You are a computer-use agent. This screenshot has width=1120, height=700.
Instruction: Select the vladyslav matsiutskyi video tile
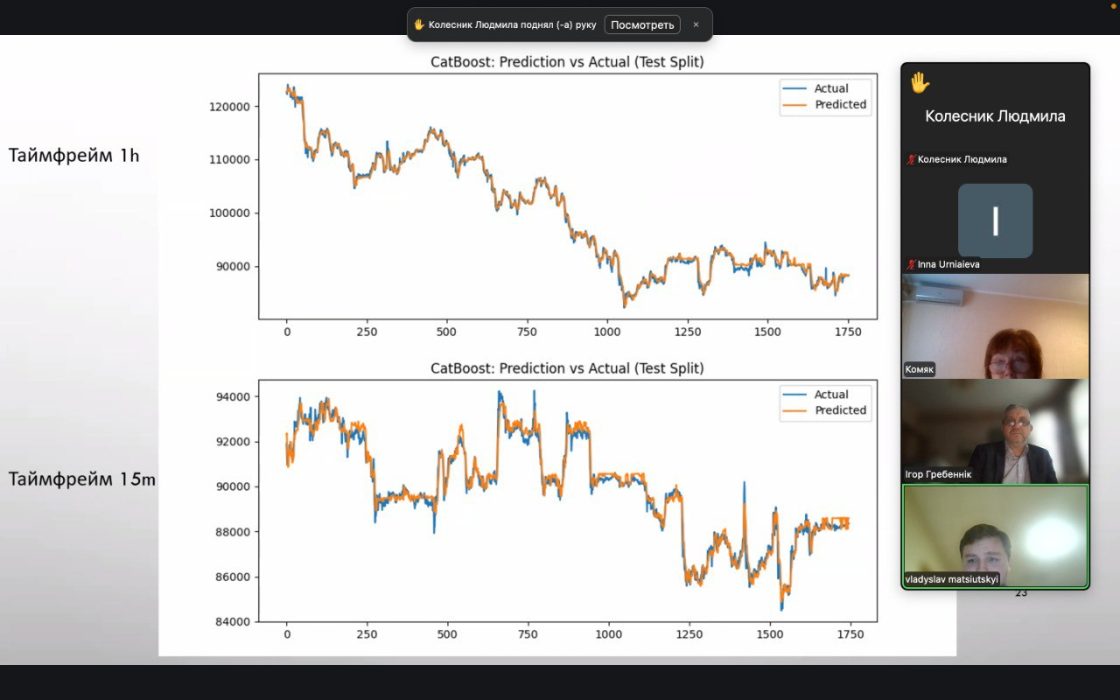click(995, 536)
